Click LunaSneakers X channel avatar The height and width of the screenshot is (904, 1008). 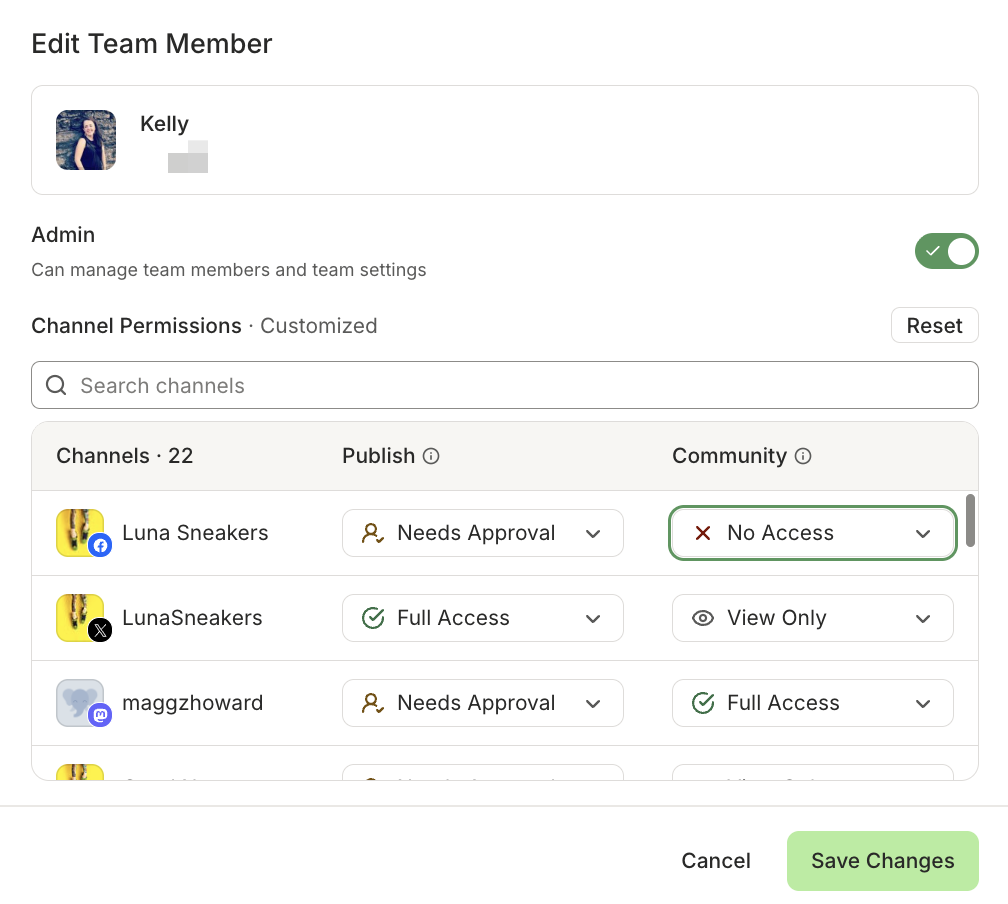point(80,617)
